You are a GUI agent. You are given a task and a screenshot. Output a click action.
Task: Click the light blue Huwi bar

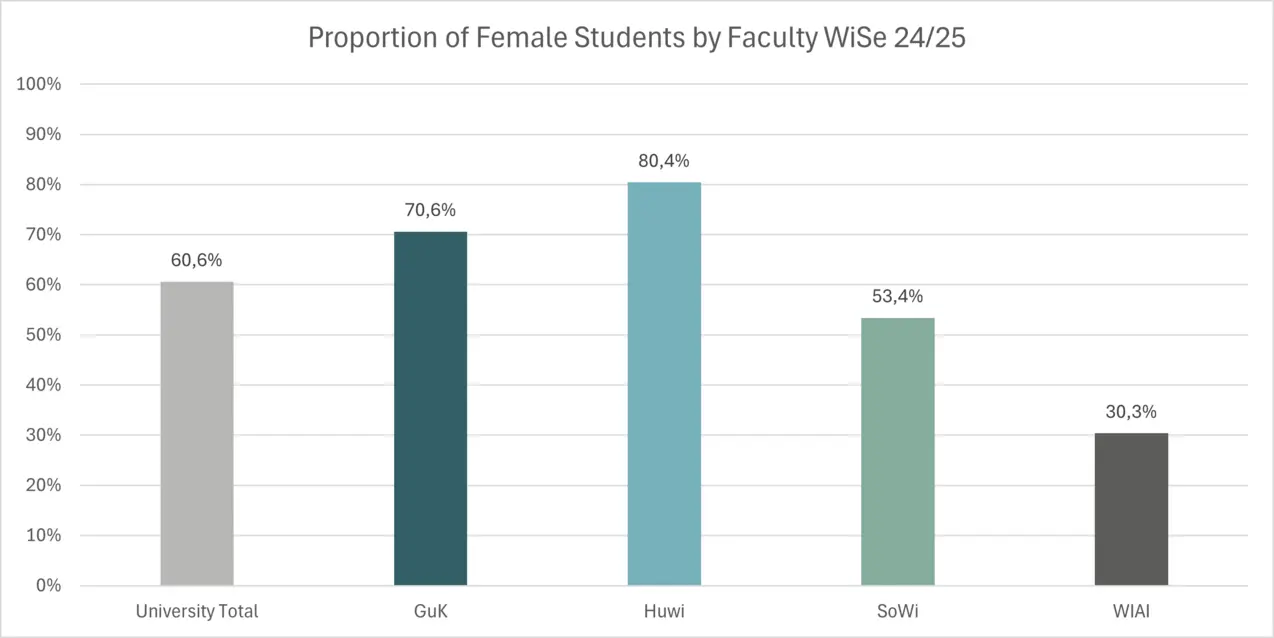click(x=664, y=383)
